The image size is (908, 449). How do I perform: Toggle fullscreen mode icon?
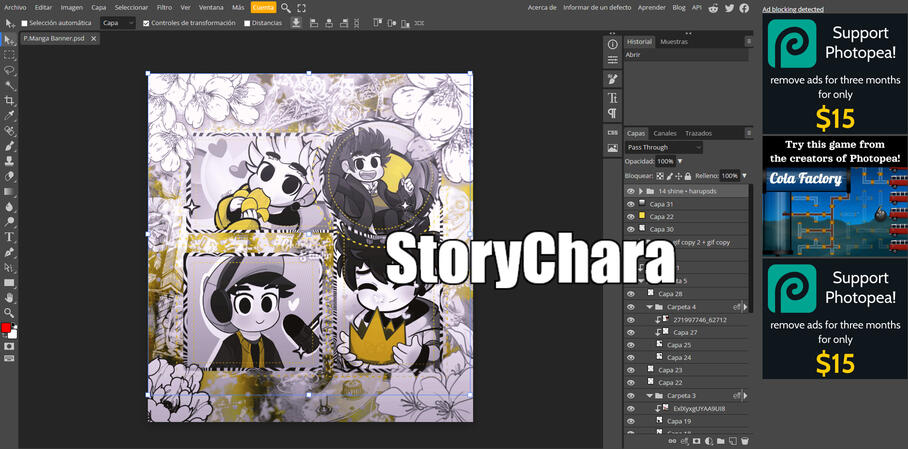pyautogui.click(x=302, y=8)
